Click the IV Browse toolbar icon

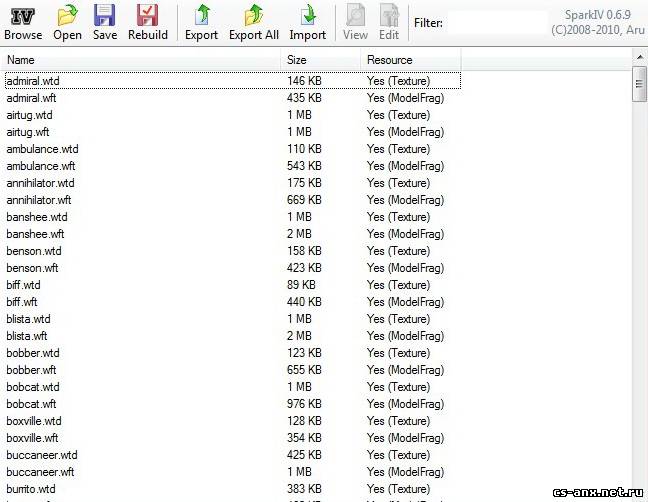[x=23, y=23]
